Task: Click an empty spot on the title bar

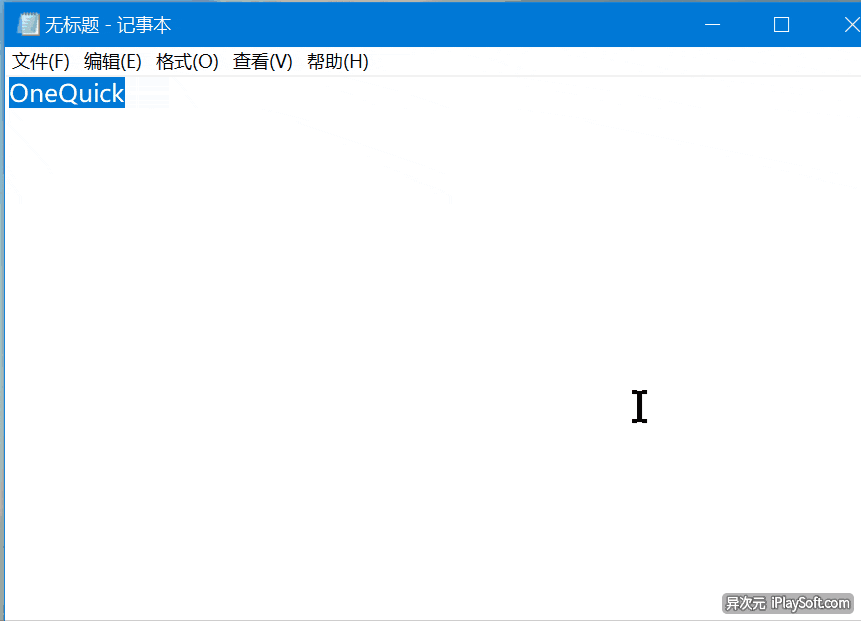Action: click(x=450, y=24)
